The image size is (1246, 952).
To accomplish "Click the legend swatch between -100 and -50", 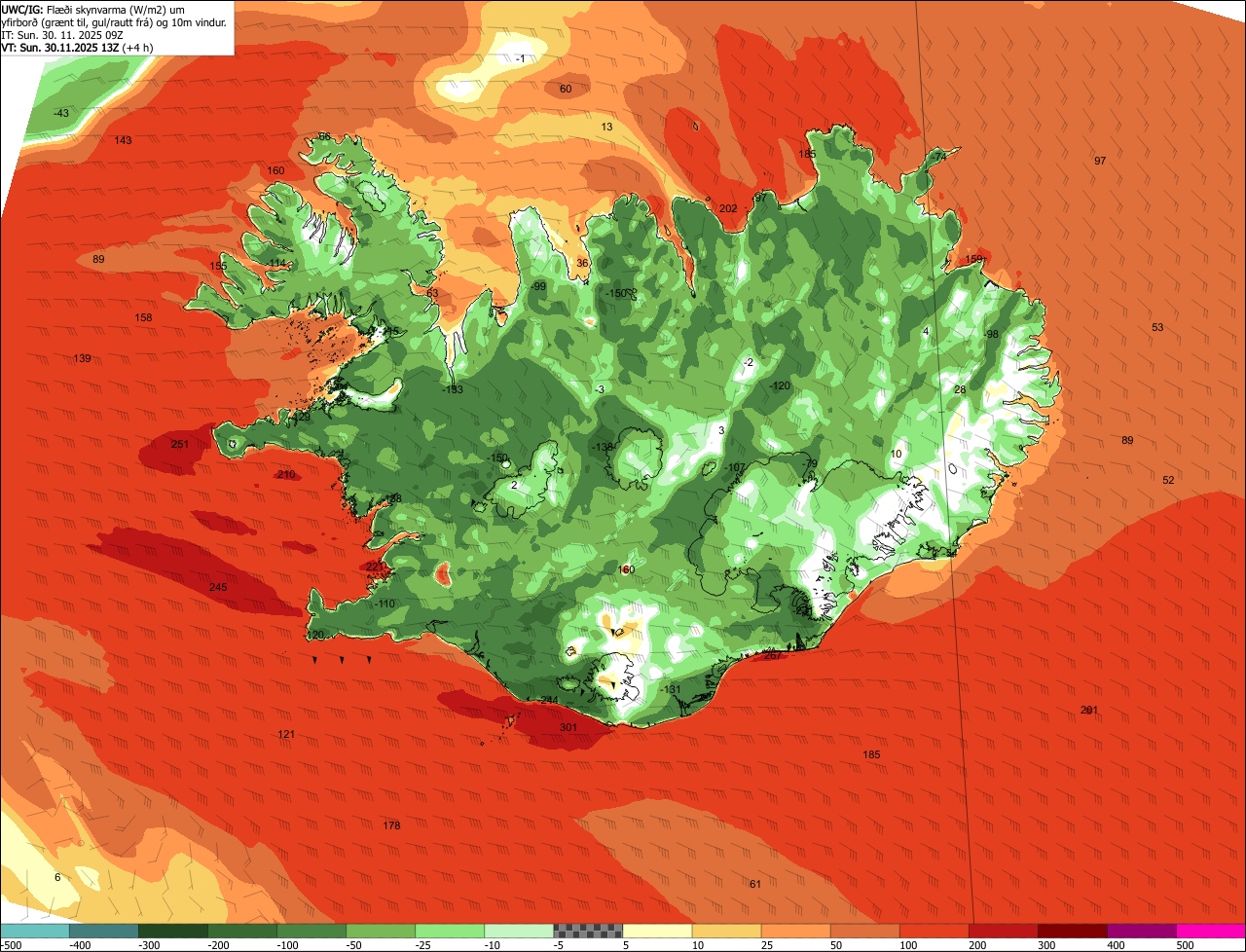I will tap(311, 931).
